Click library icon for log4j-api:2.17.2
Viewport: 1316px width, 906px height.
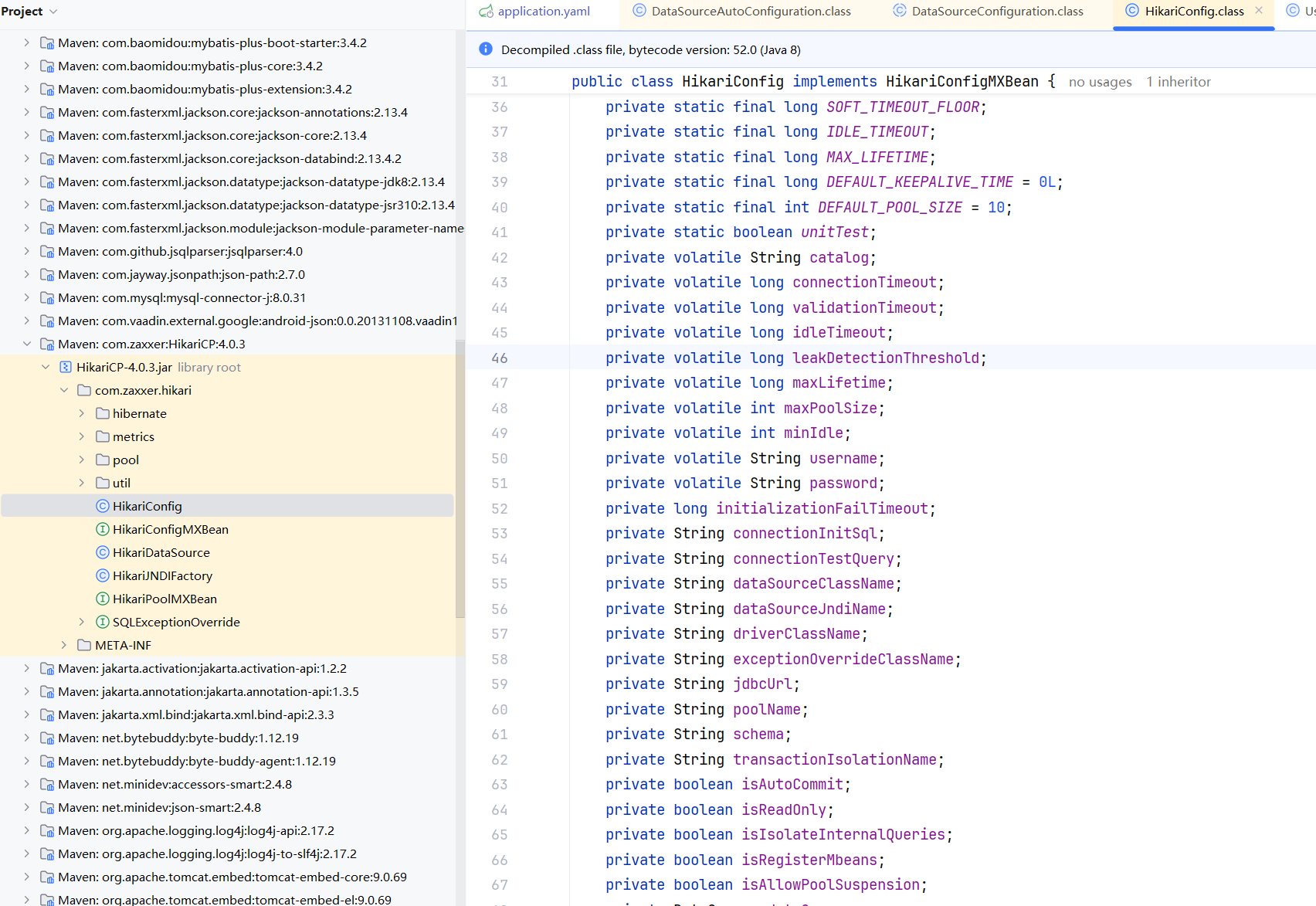[x=47, y=830]
